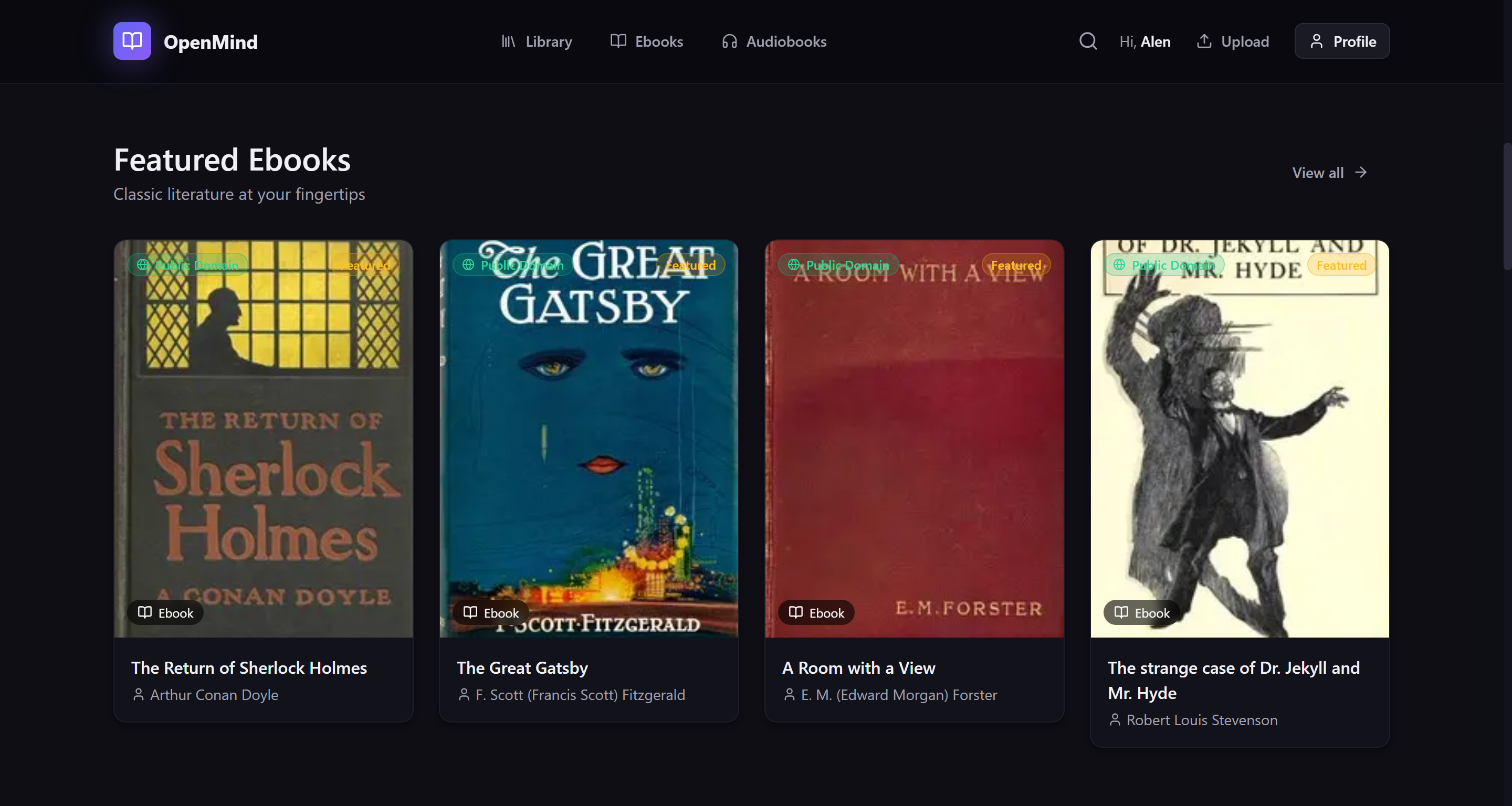Open the search magnifier icon
1512x806 pixels.
pyautogui.click(x=1088, y=41)
